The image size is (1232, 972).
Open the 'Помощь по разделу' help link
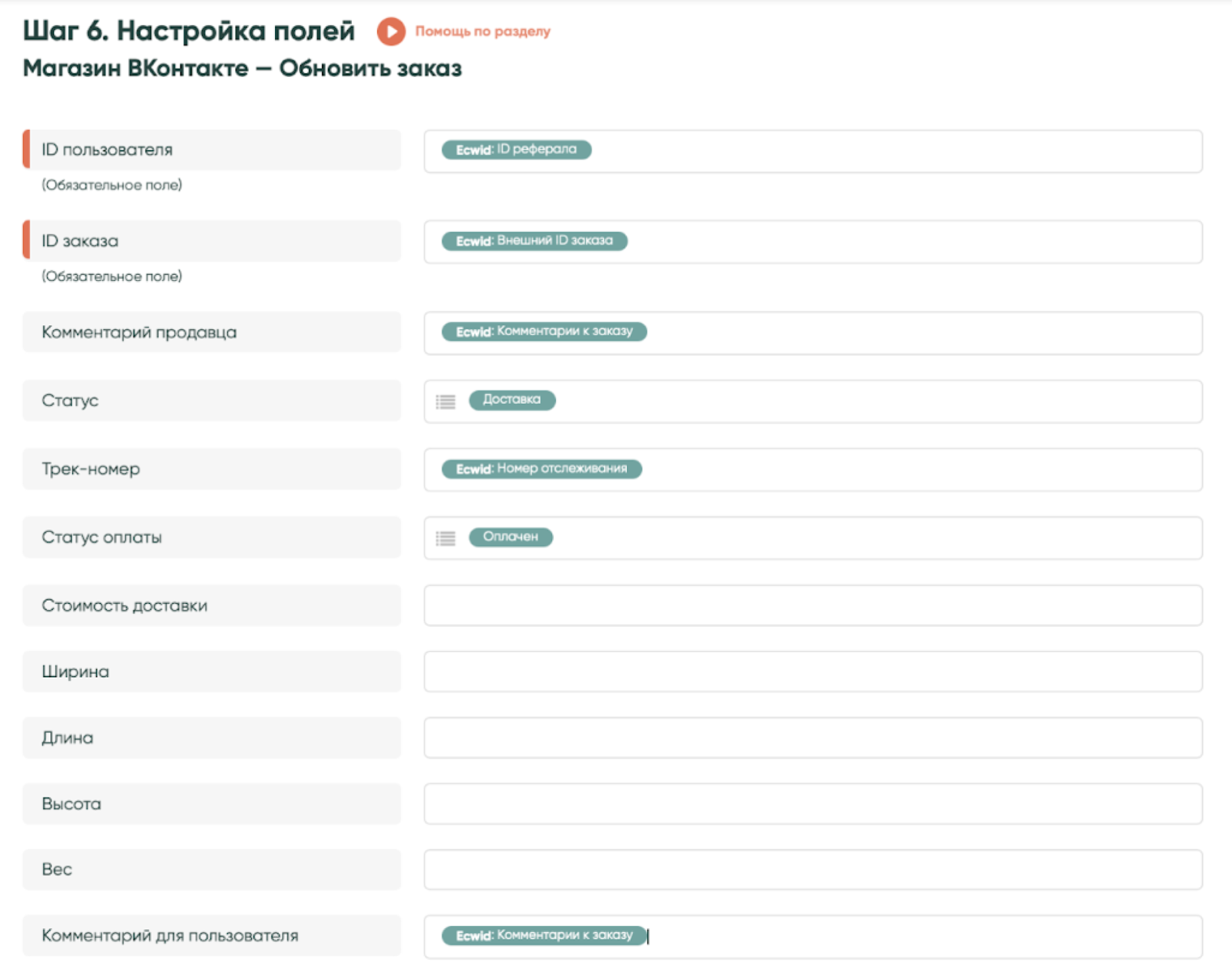tap(482, 32)
